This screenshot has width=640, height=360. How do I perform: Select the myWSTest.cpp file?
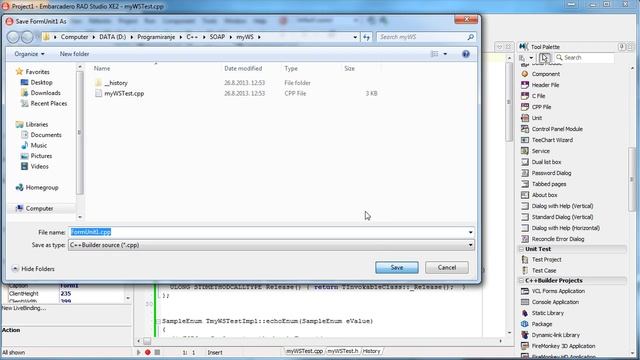[x=120, y=93]
